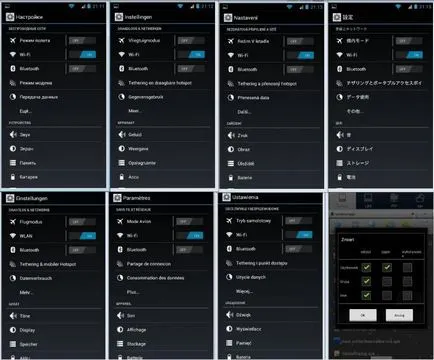Open Mehr... in German Einstellungen

(x=54, y=292)
